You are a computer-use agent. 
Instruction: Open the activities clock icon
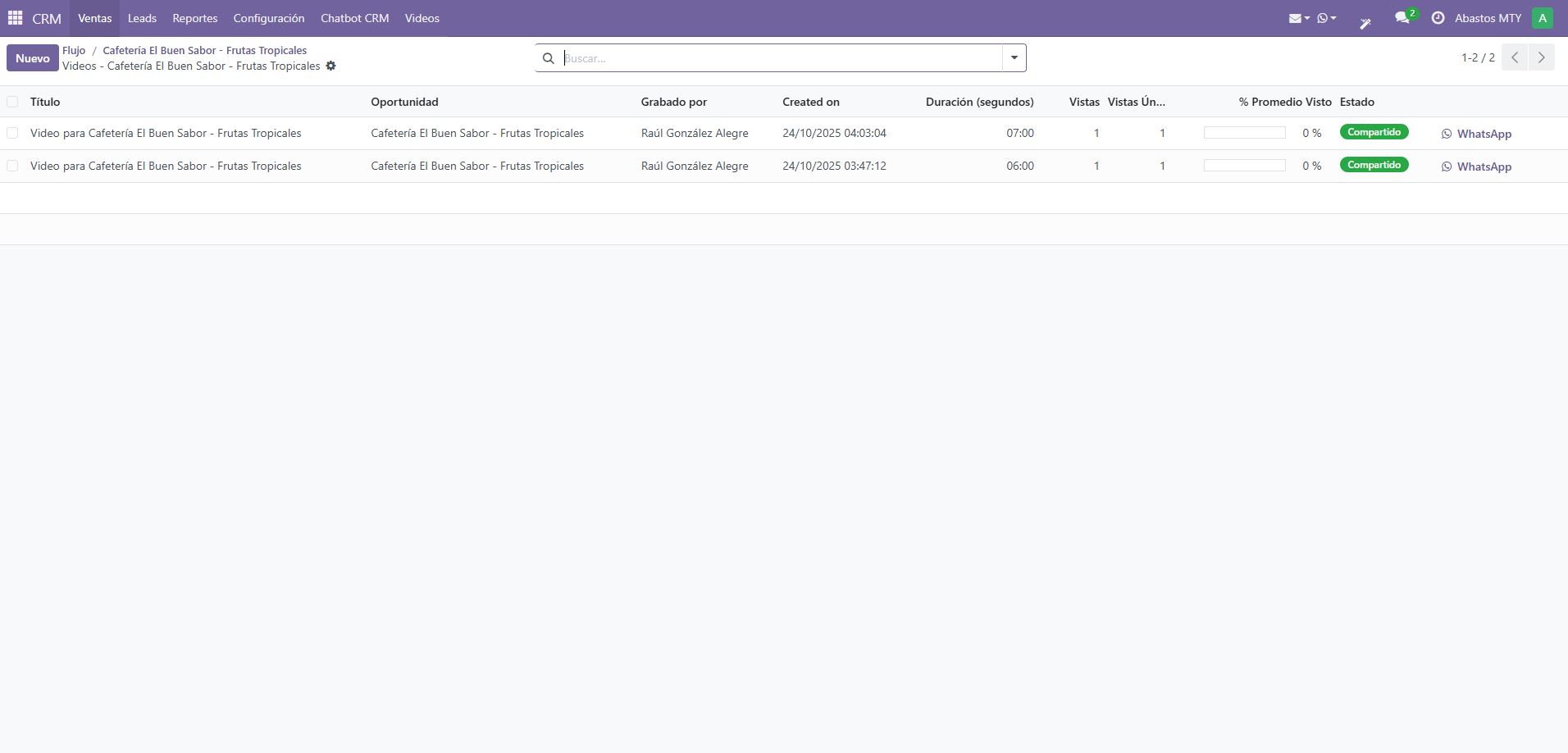pyautogui.click(x=1438, y=18)
